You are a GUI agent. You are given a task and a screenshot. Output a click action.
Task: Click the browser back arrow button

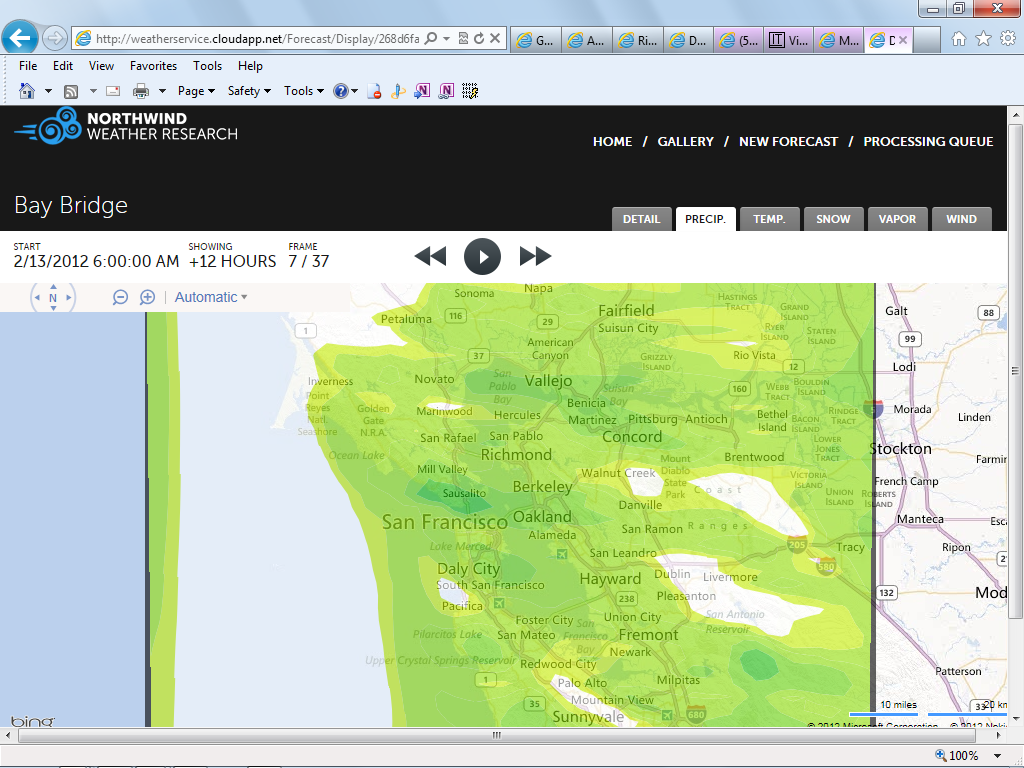point(20,38)
